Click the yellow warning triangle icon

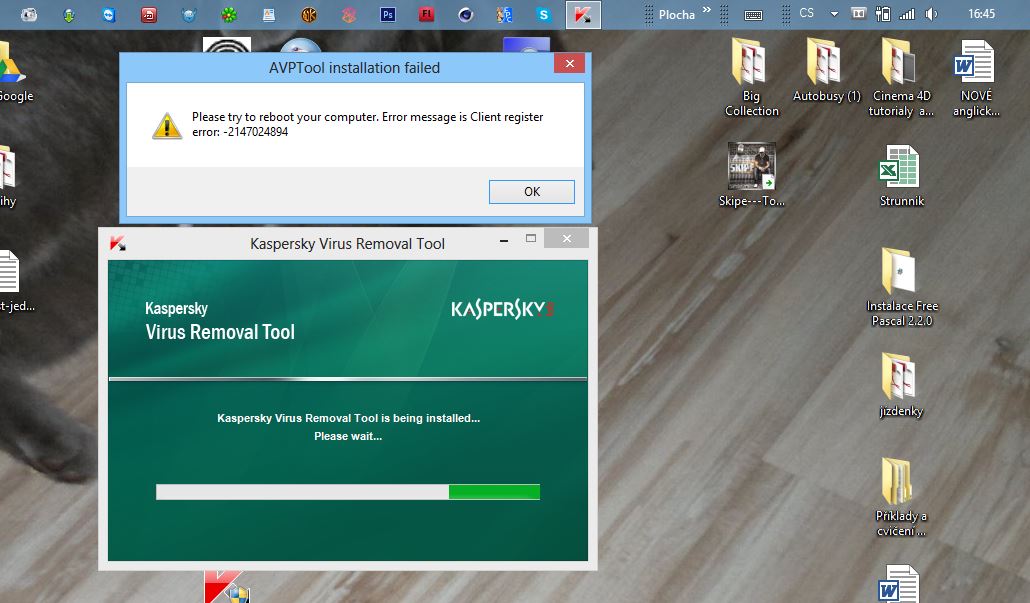tap(167, 125)
